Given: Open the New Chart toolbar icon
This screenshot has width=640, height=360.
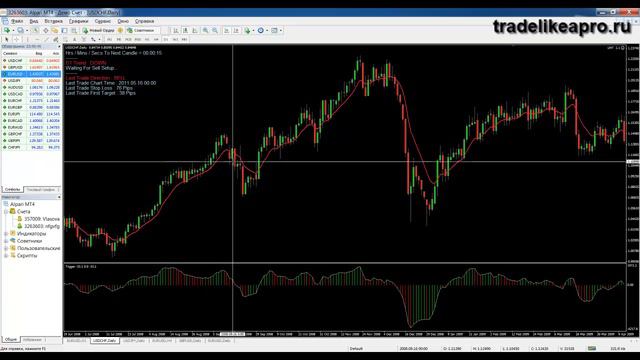Looking at the screenshot, I should coord(7,30).
